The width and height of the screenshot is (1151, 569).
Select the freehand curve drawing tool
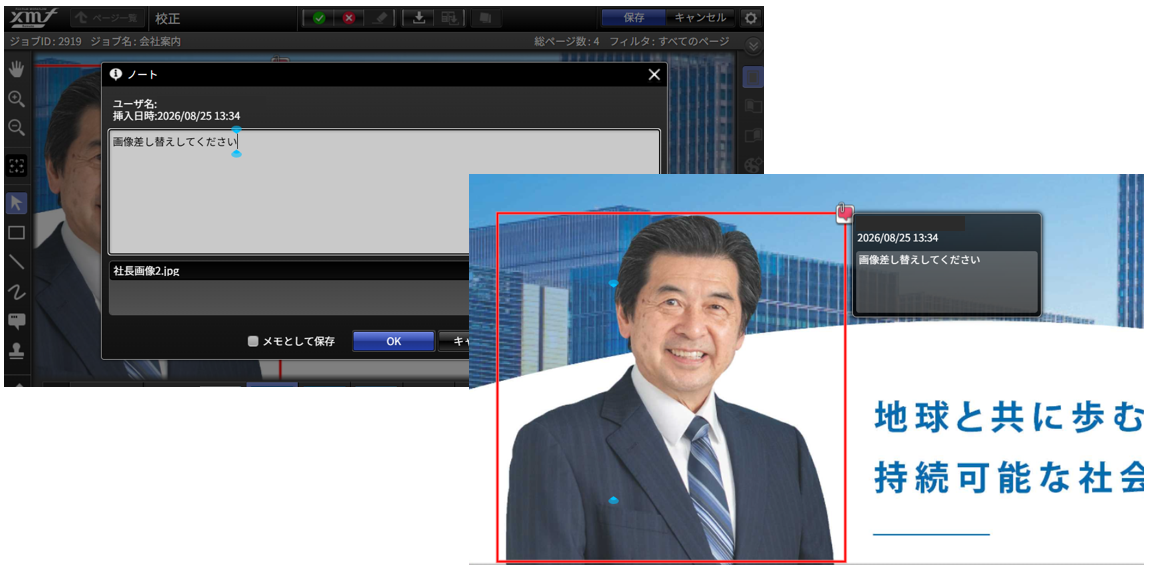[16, 291]
